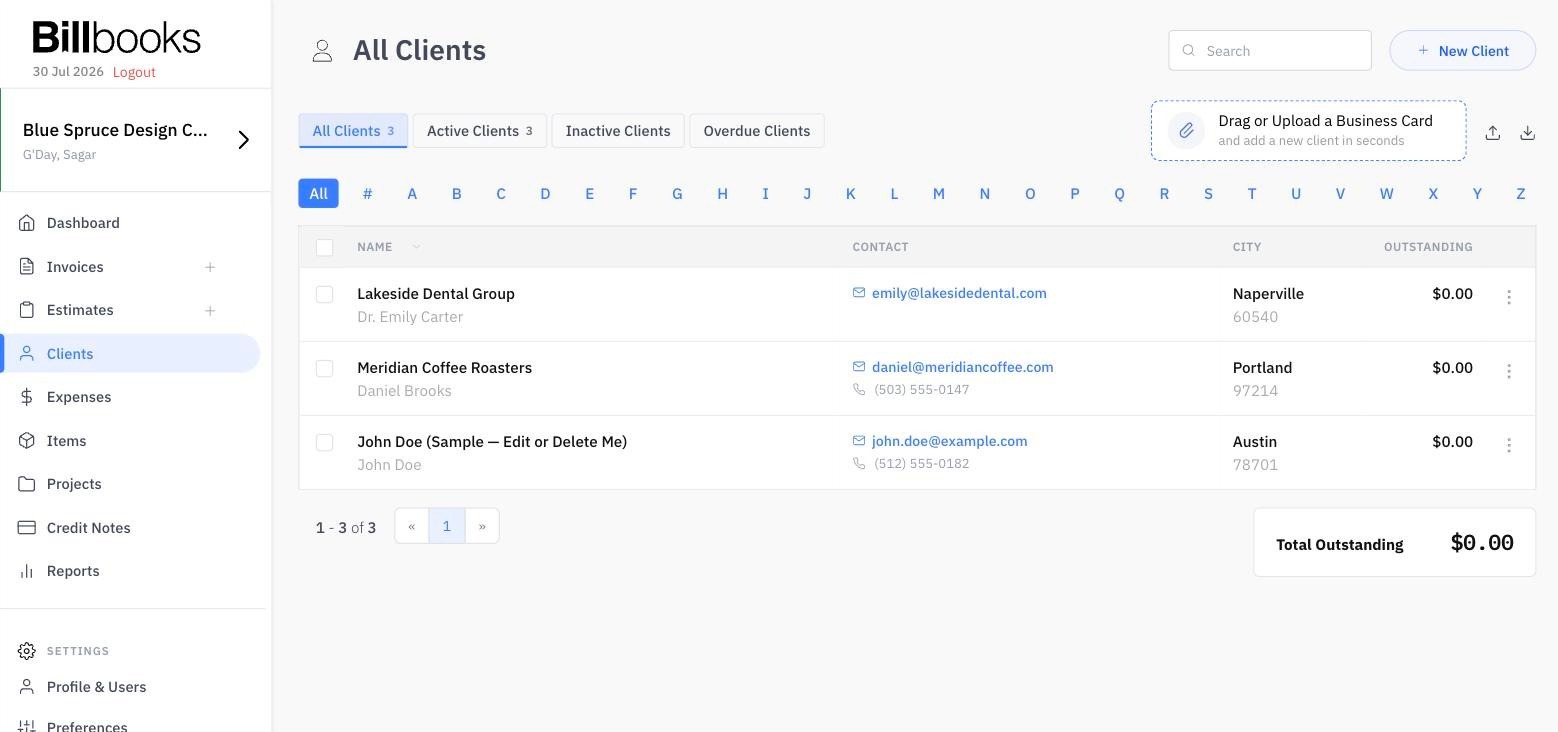This screenshot has height=732, width=1558.
Task: Open Meridian Coffee Roasters row actions menu
Action: click(1509, 371)
